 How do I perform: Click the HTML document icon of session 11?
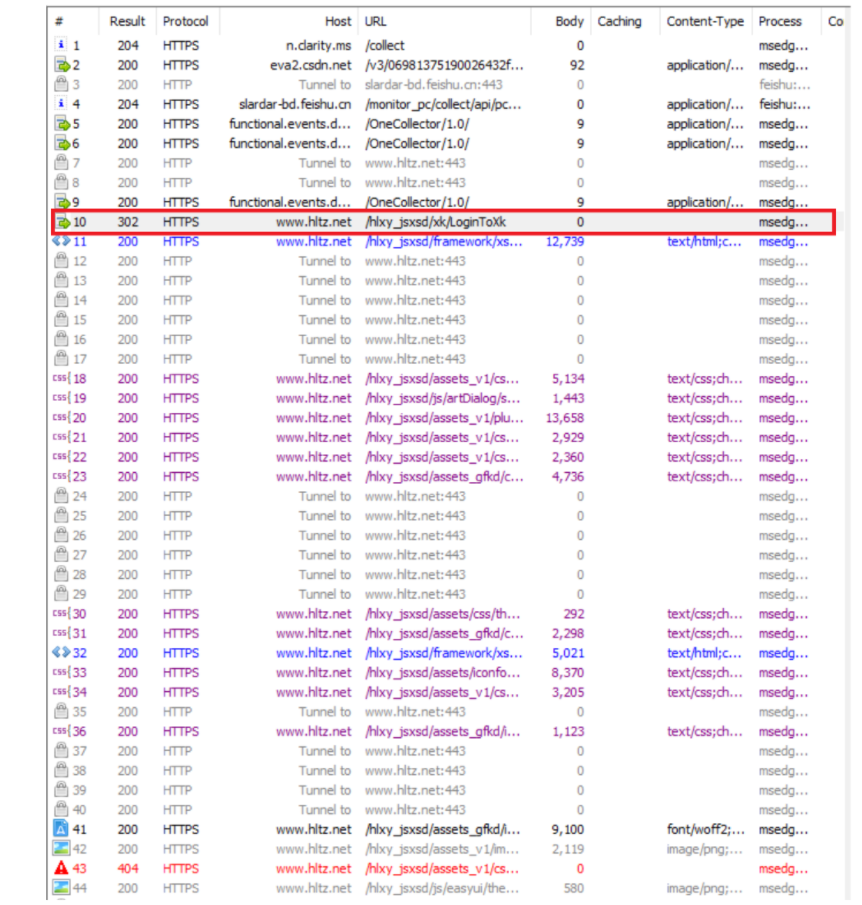[x=61, y=241]
